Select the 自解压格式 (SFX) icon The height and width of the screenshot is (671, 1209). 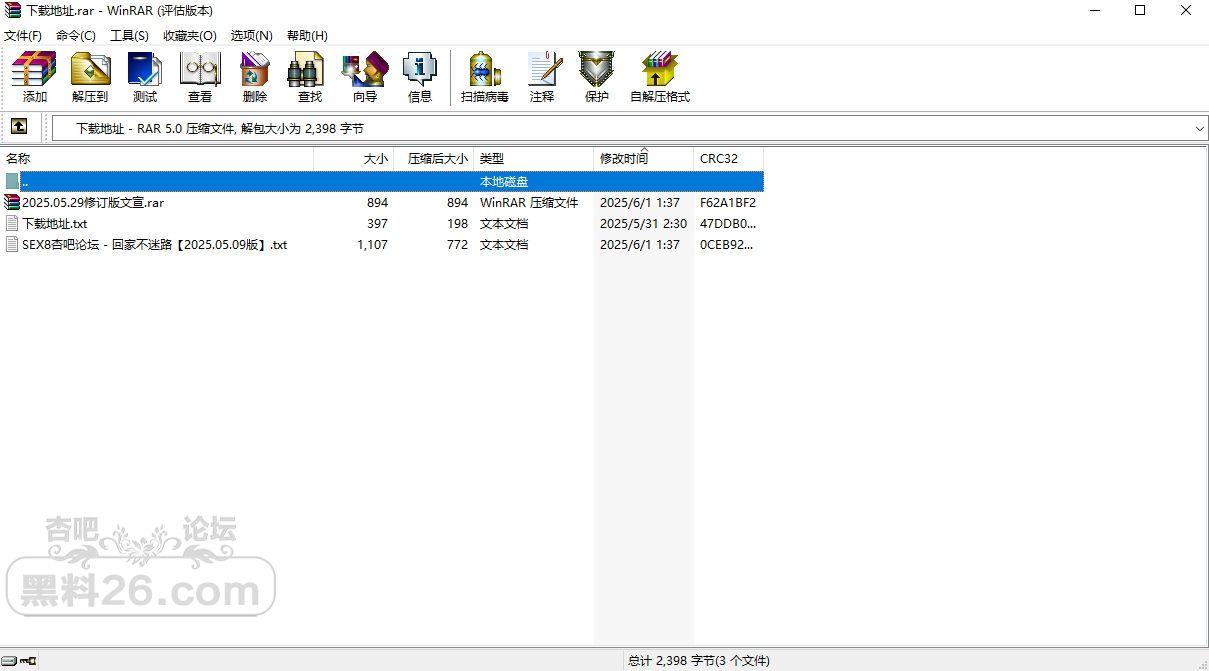tap(660, 78)
